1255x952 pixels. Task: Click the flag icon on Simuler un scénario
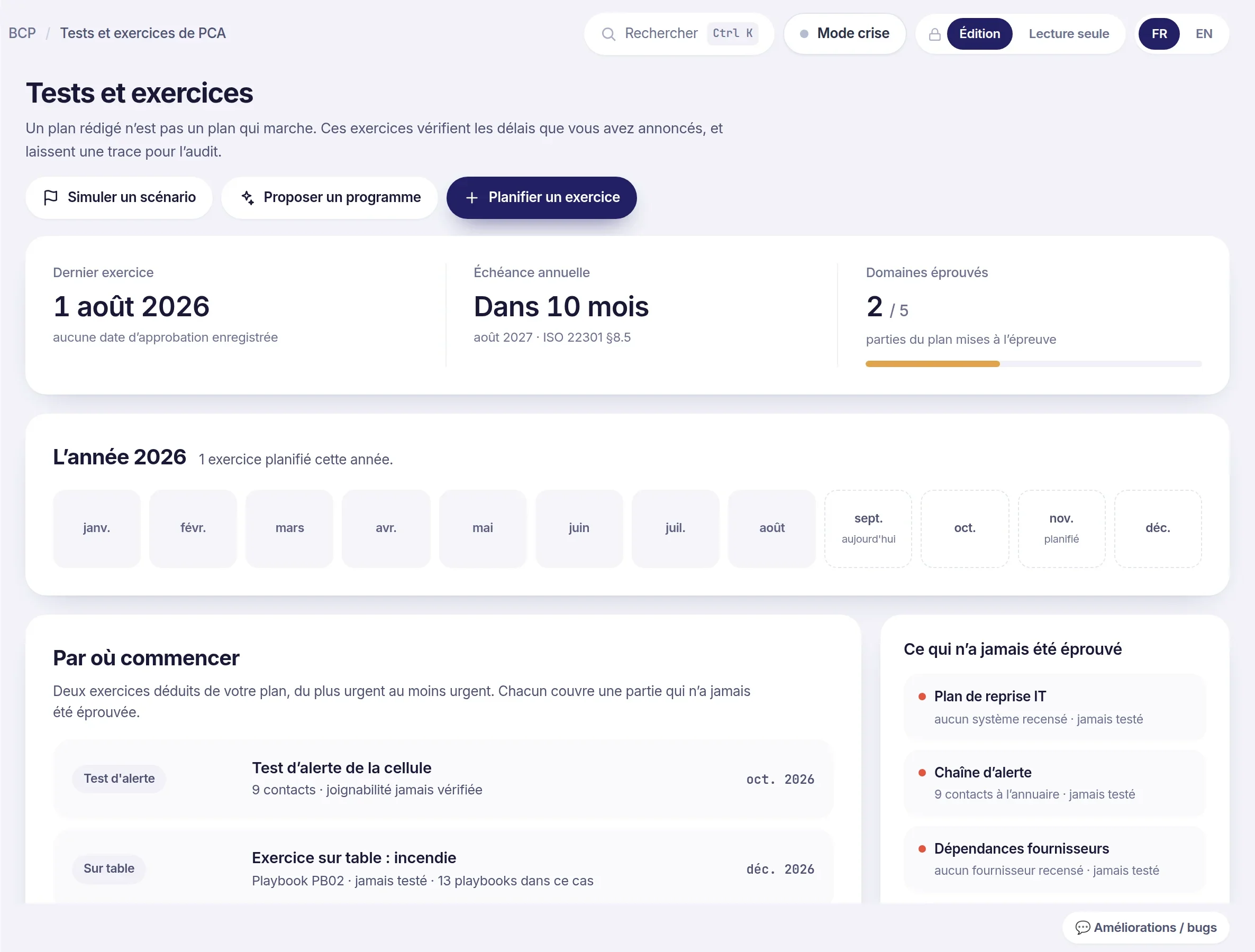click(x=50, y=197)
